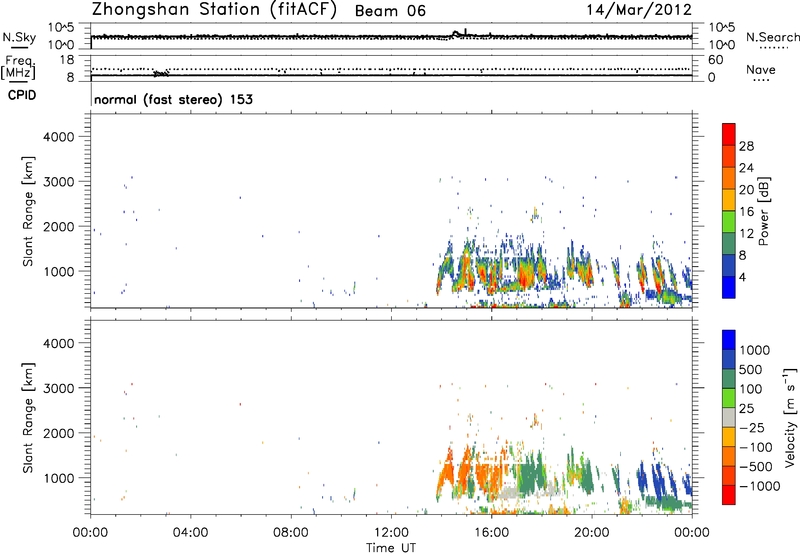Click the '04:00' time axis label
The image size is (800, 554).
(x=190, y=533)
